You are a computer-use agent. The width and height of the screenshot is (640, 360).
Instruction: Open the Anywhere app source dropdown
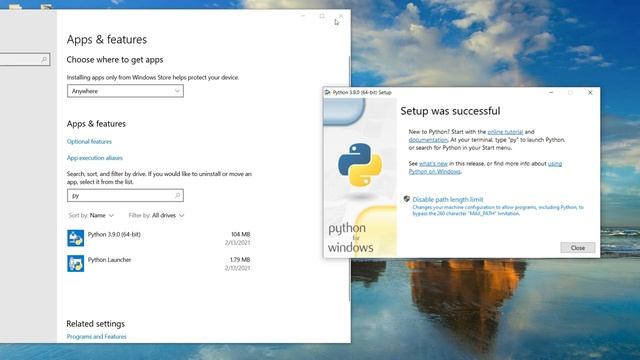pos(125,91)
